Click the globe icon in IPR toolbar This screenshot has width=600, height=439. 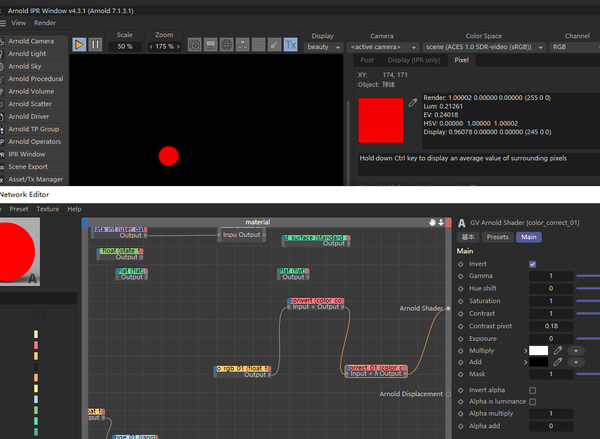227,45
